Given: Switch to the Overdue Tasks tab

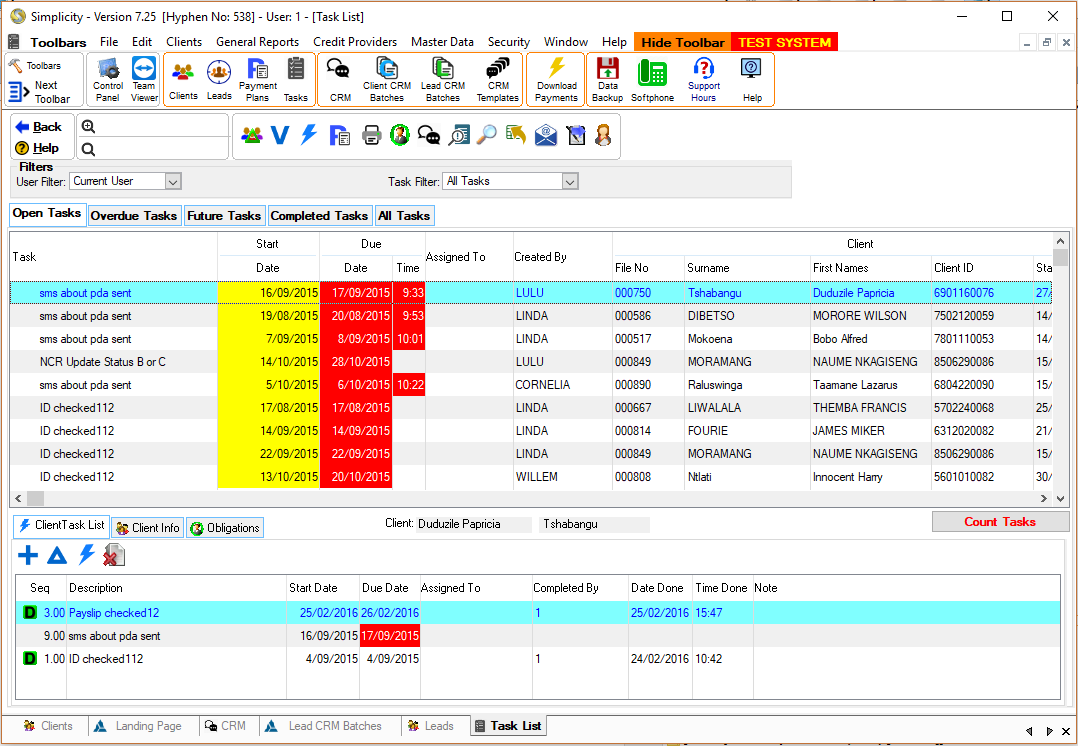Looking at the screenshot, I should click(x=133, y=216).
